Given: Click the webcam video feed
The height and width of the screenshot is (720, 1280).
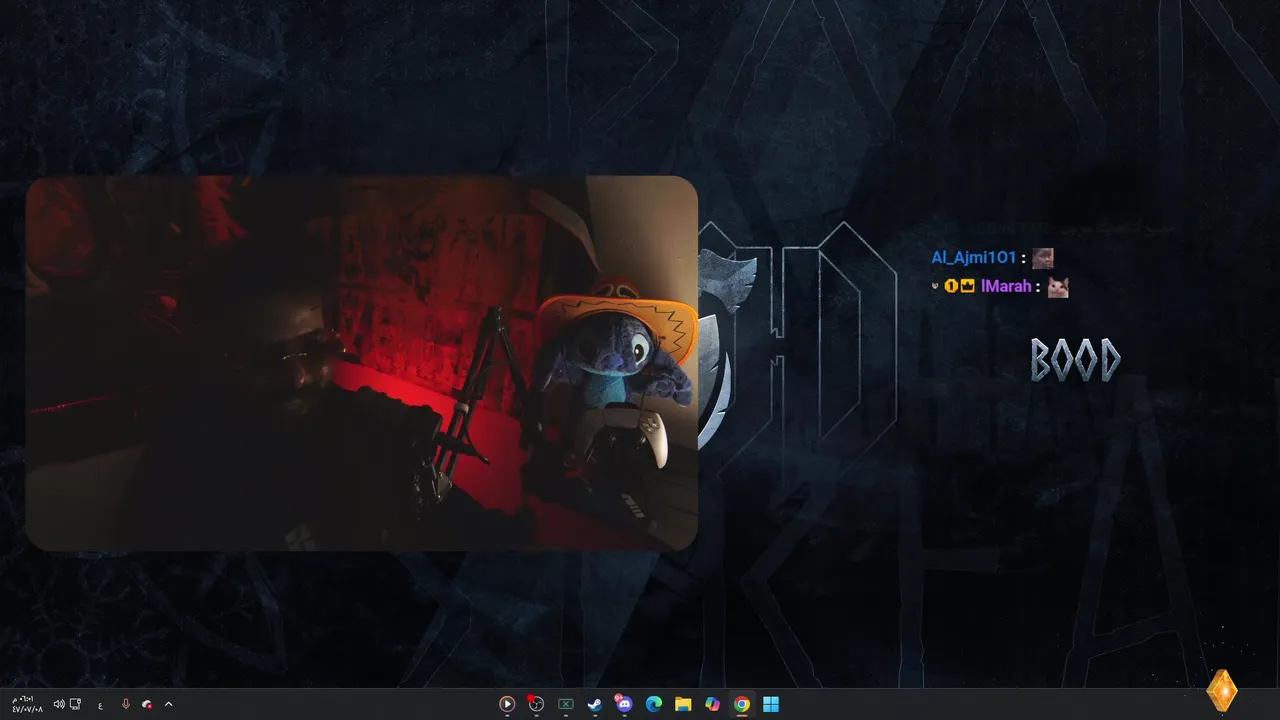Looking at the screenshot, I should 361,363.
